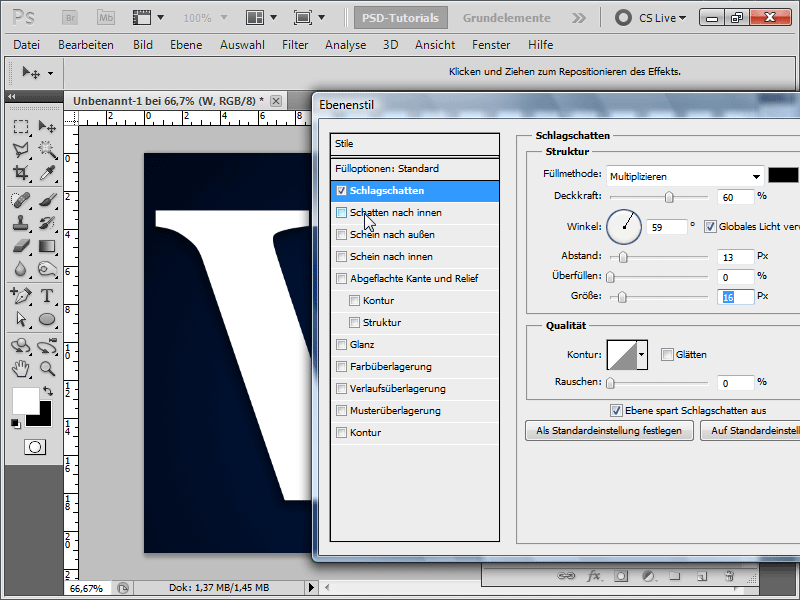Open the status bar info arrow menu
The width and height of the screenshot is (800, 600).
(x=311, y=588)
